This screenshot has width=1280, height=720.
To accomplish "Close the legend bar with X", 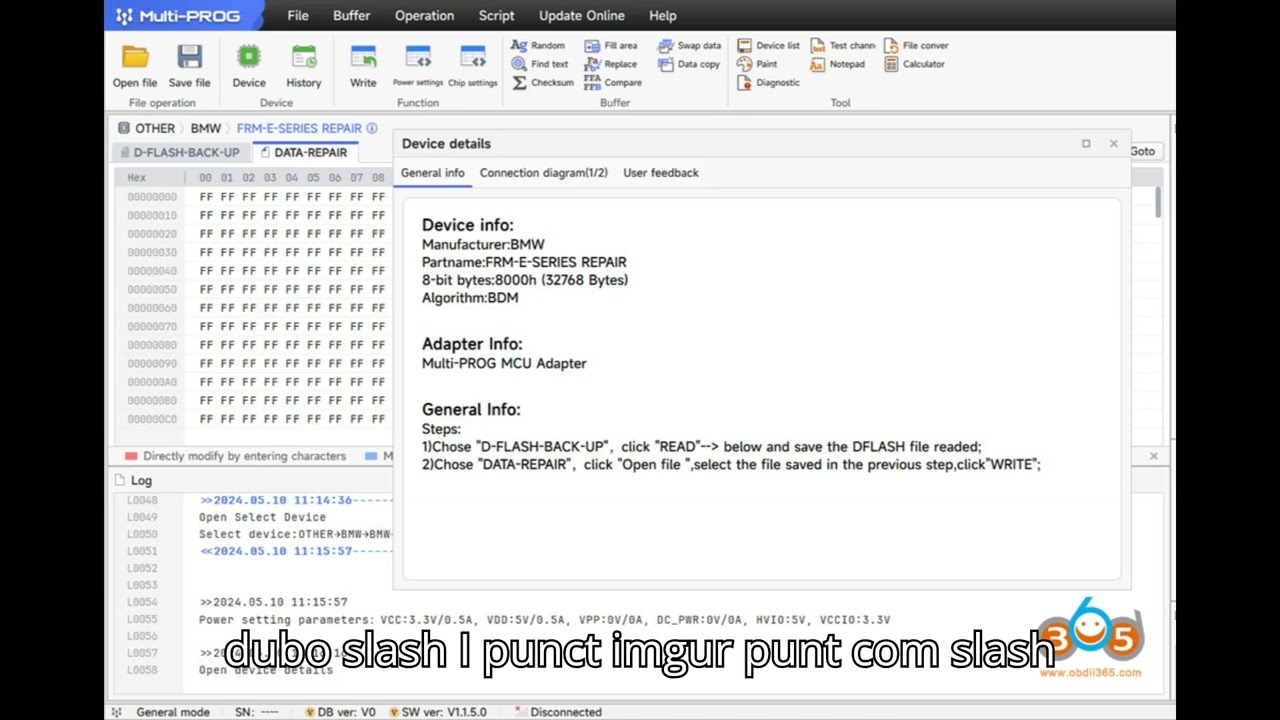I will (x=1153, y=456).
